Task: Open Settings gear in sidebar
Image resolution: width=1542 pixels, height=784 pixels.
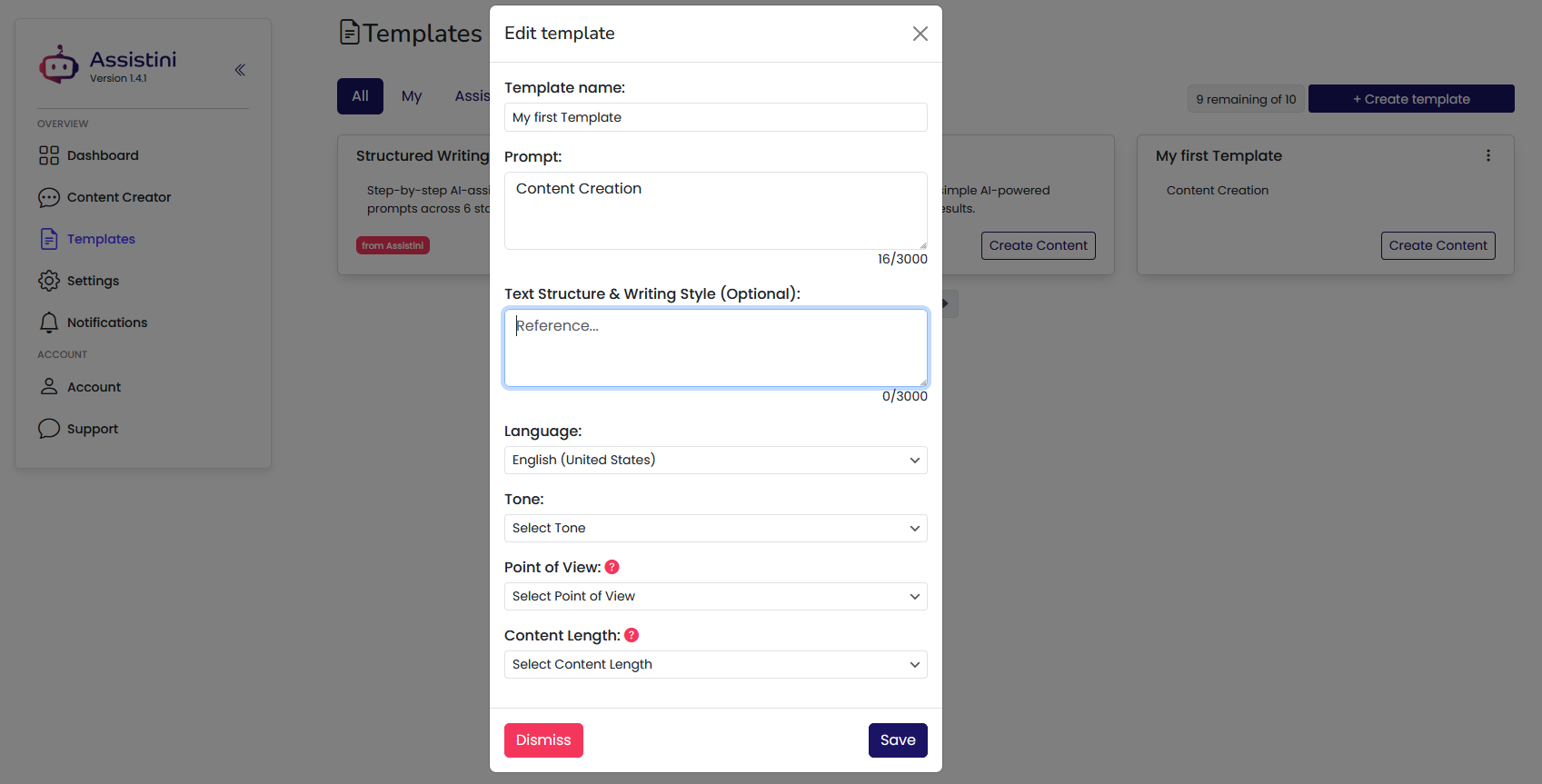Action: (49, 281)
